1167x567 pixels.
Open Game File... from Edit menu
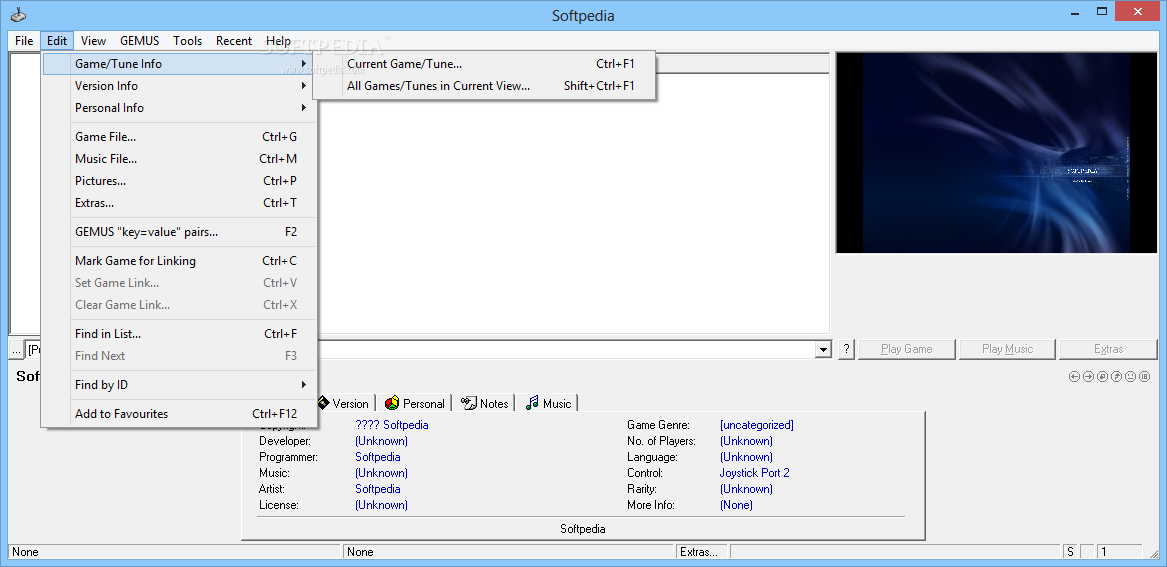coord(179,137)
